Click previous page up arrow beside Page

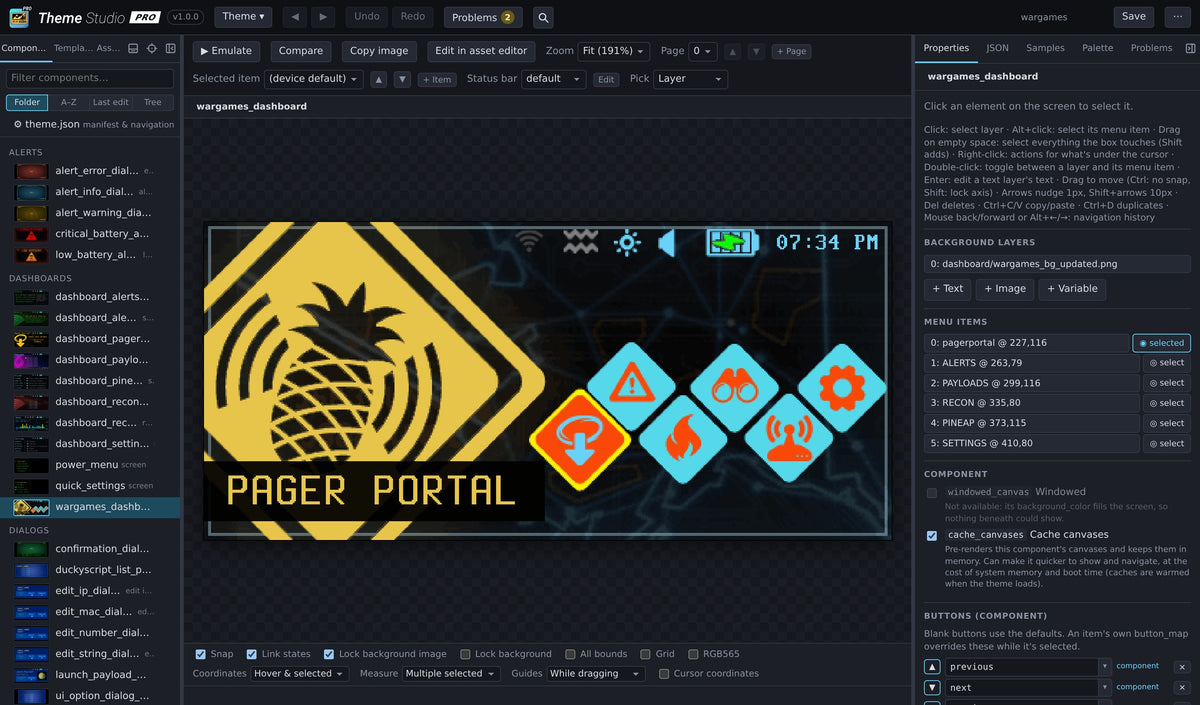(732, 51)
